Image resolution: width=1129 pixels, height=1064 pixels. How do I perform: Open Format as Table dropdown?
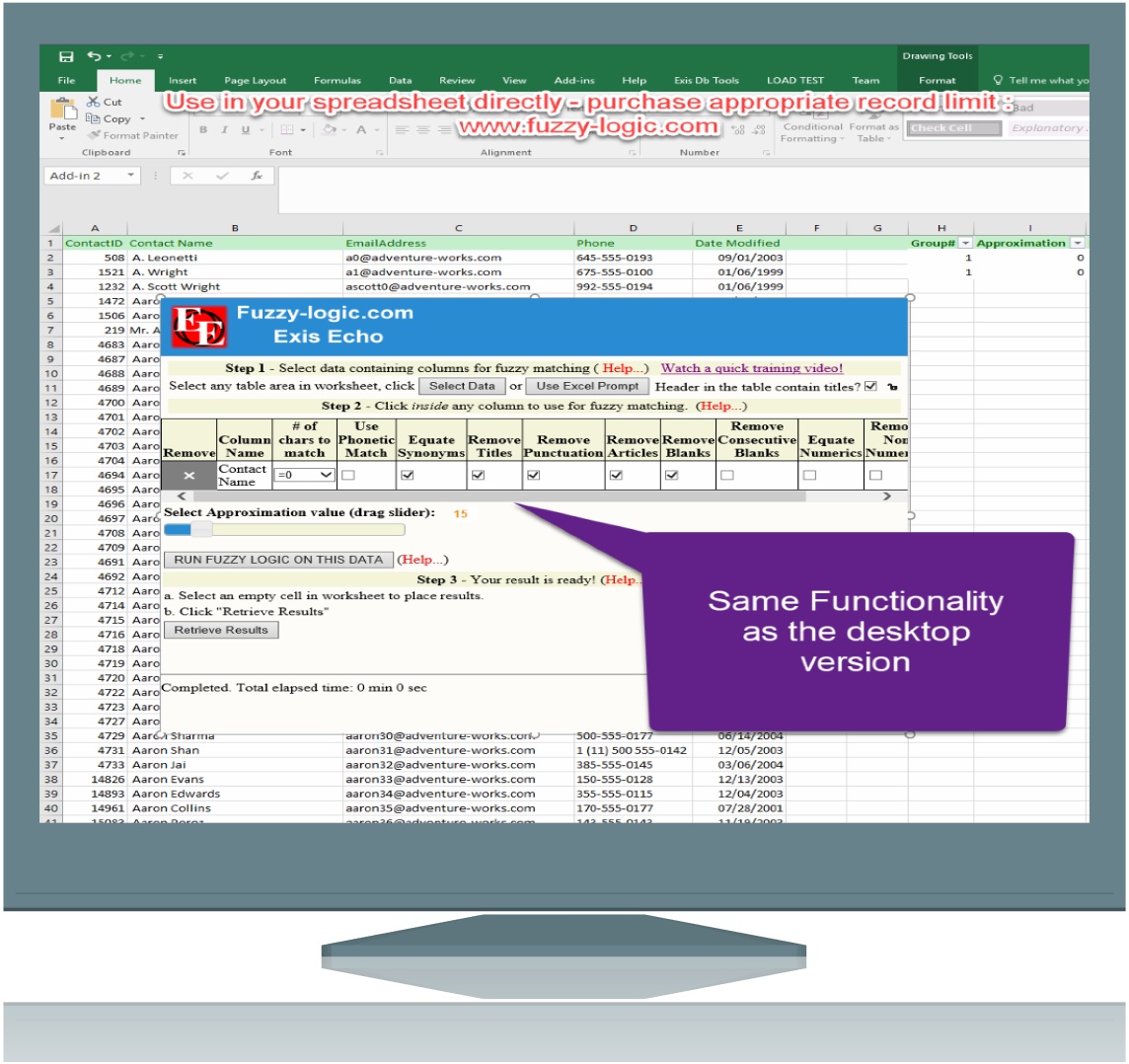point(873,131)
